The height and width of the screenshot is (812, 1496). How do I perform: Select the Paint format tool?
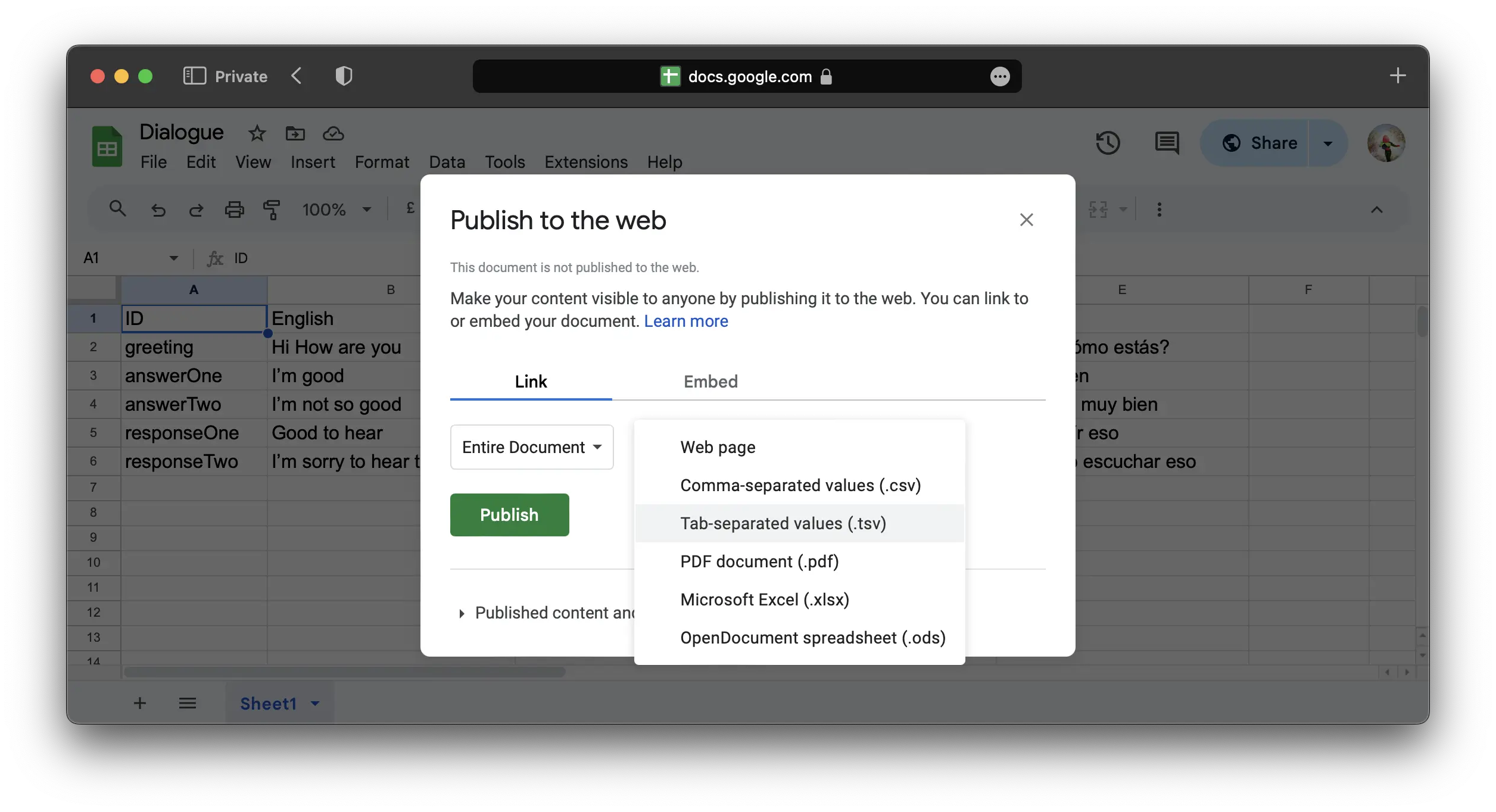click(272, 210)
